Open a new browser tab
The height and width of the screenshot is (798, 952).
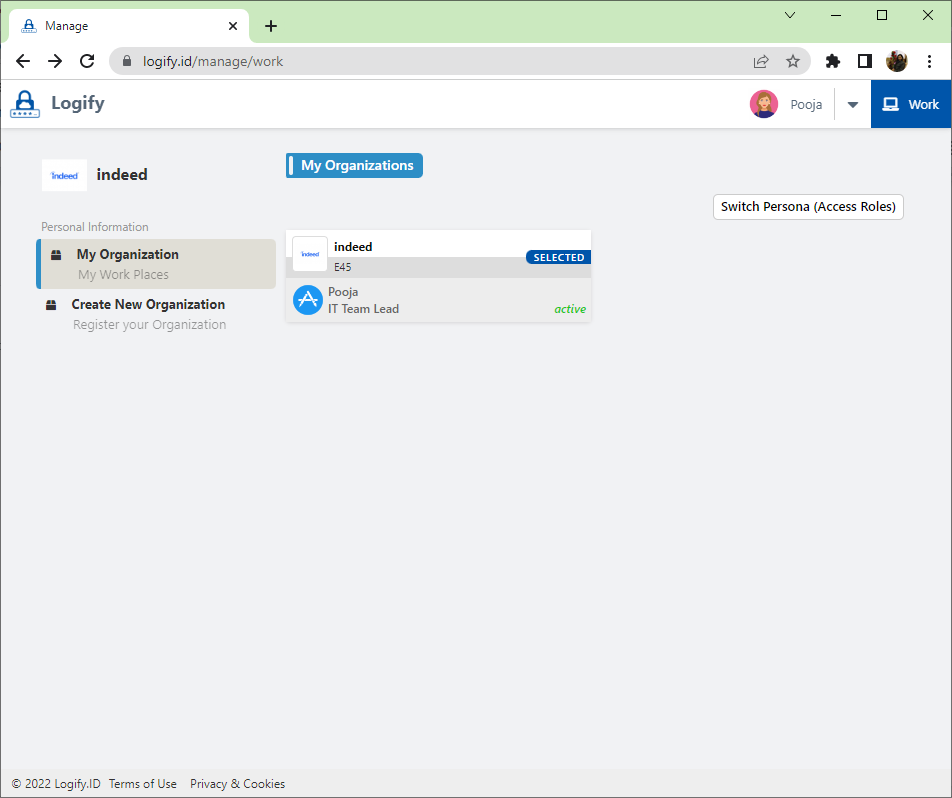point(271,26)
